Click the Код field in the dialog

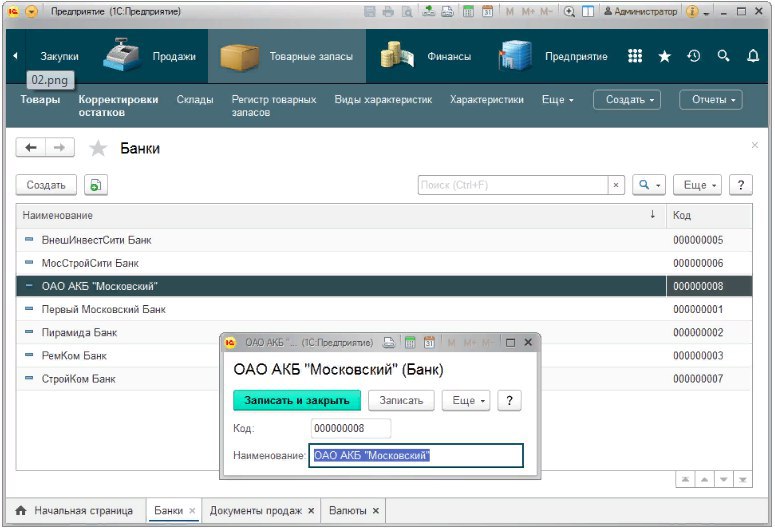pyautogui.click(x=351, y=428)
